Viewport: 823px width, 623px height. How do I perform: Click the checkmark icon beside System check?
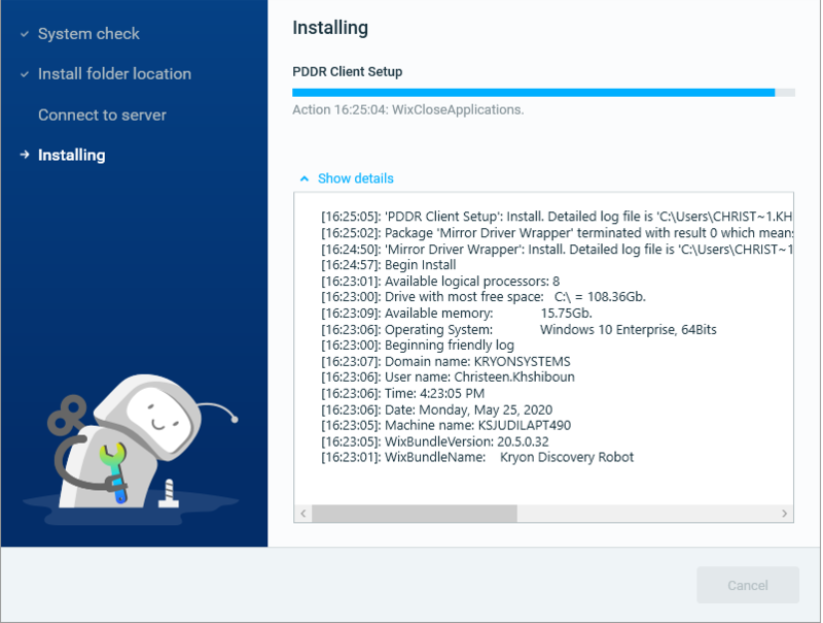[24, 34]
